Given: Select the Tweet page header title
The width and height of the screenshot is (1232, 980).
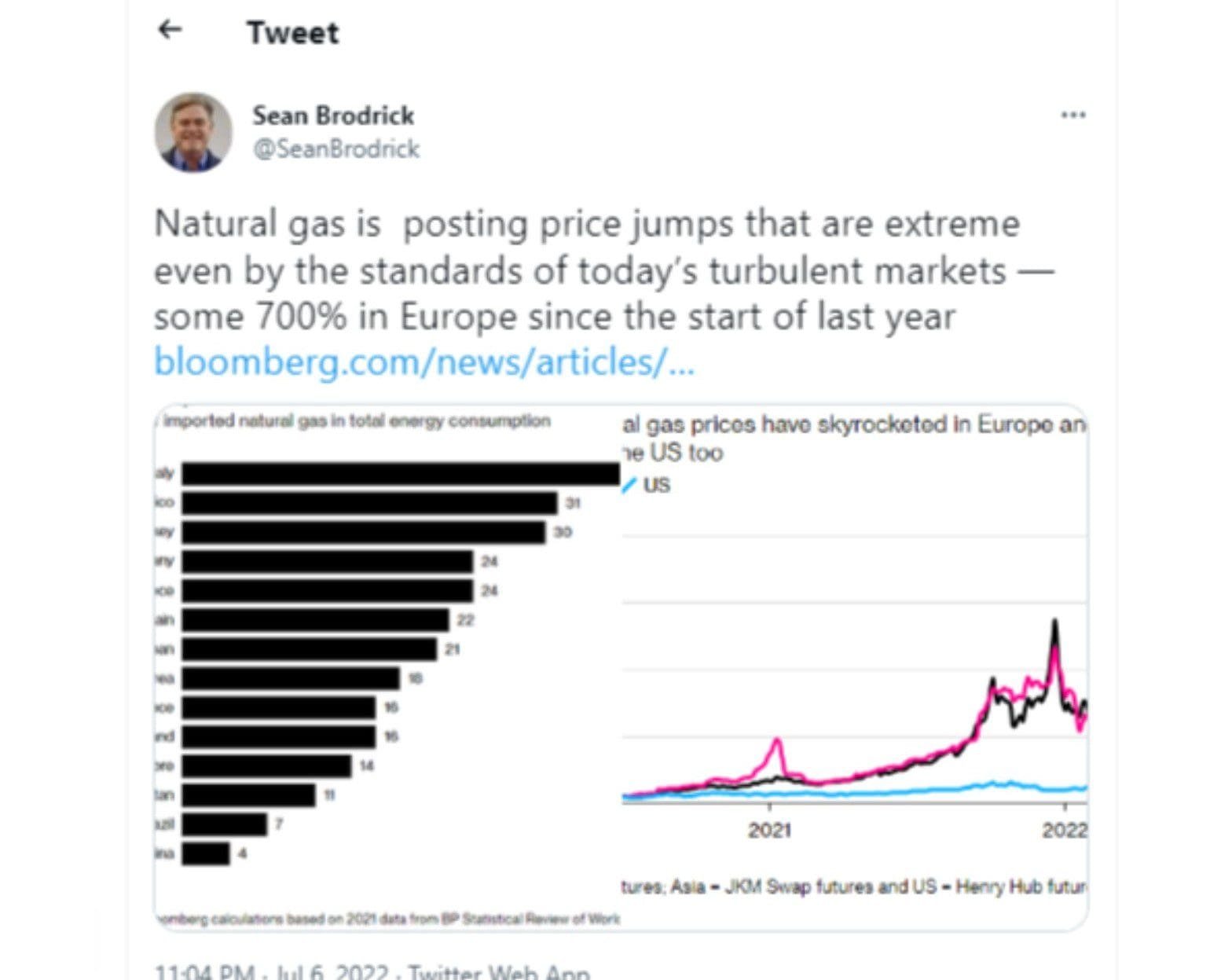Looking at the screenshot, I should (x=293, y=33).
